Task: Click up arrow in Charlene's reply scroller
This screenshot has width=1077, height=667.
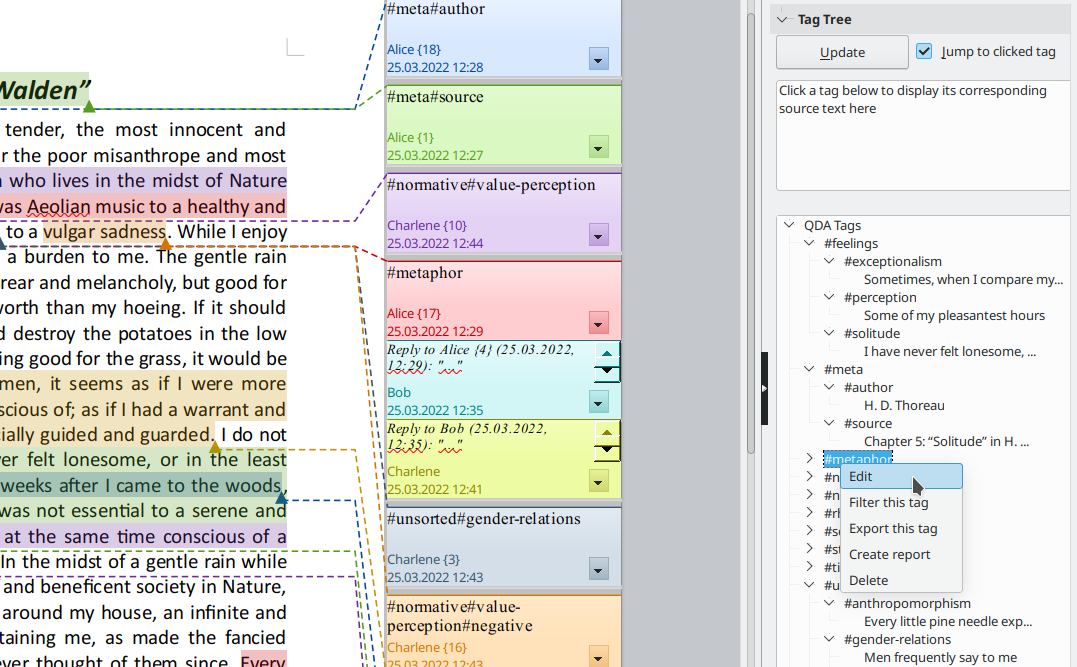Action: point(606,433)
